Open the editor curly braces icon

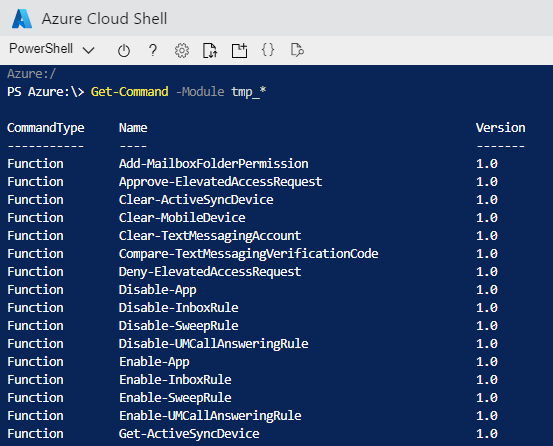pos(268,50)
